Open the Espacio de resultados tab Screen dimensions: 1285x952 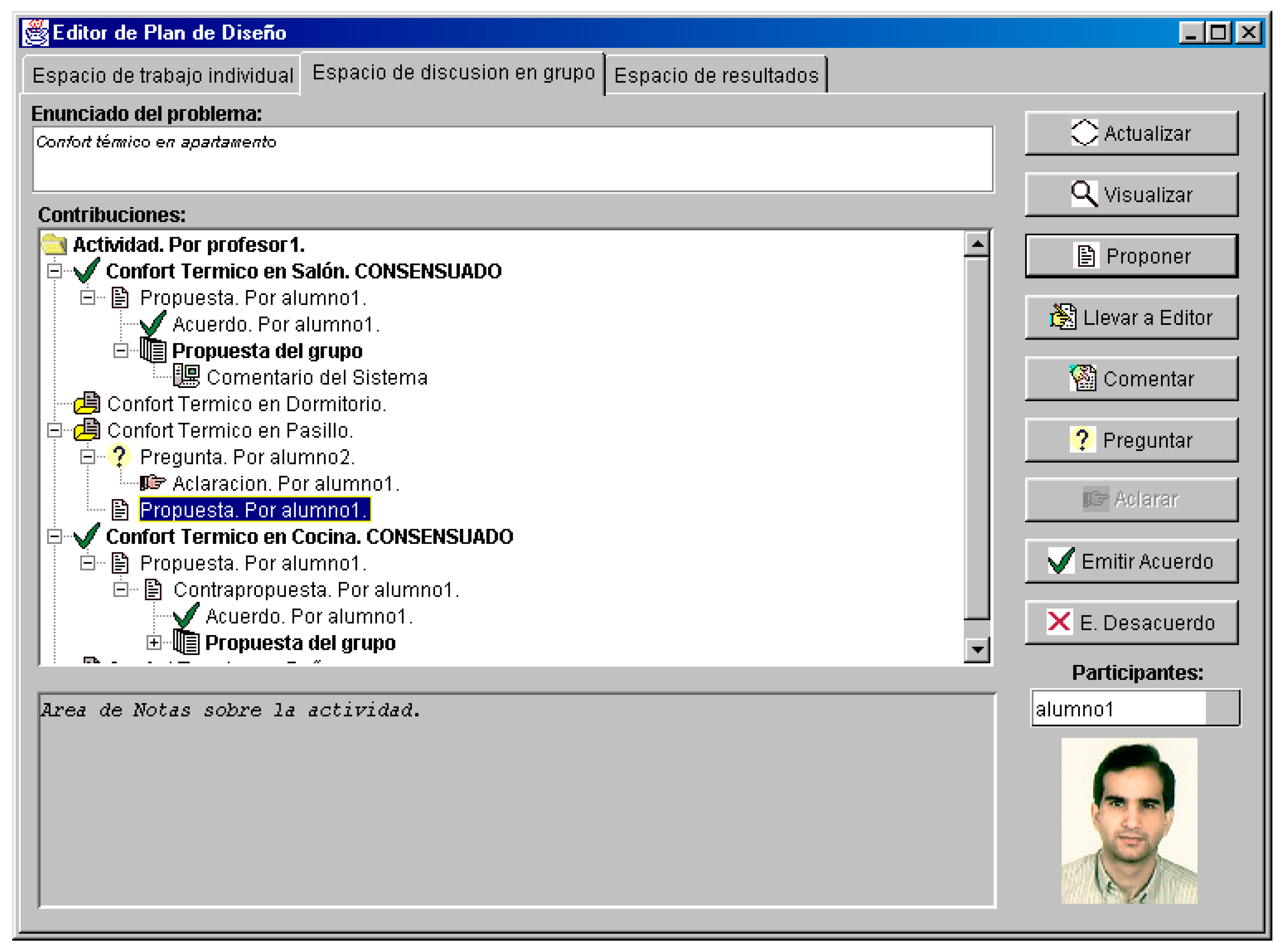(x=716, y=76)
